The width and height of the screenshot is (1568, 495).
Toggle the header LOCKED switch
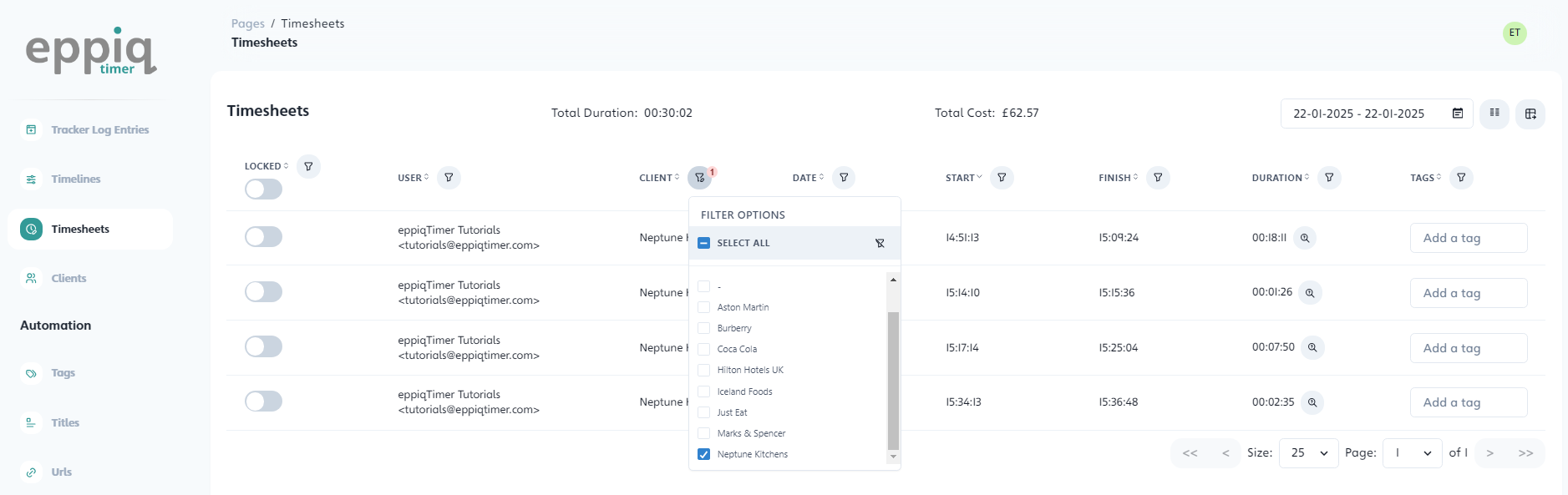pos(263,189)
